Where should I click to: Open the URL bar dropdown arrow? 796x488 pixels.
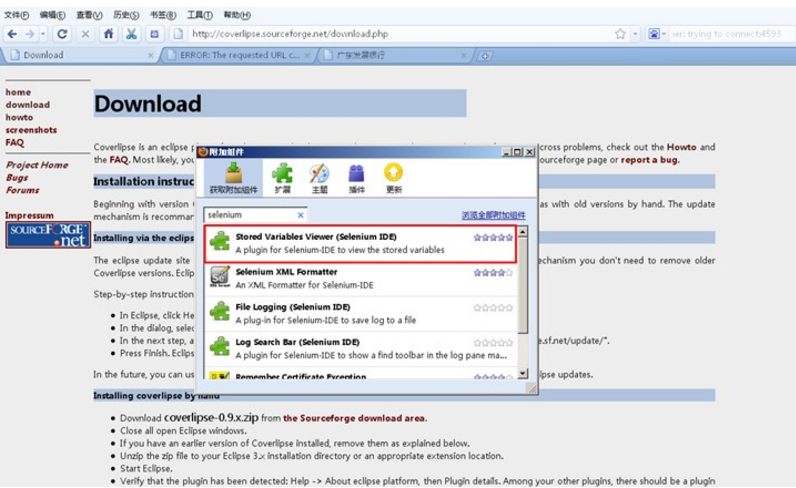tap(635, 34)
